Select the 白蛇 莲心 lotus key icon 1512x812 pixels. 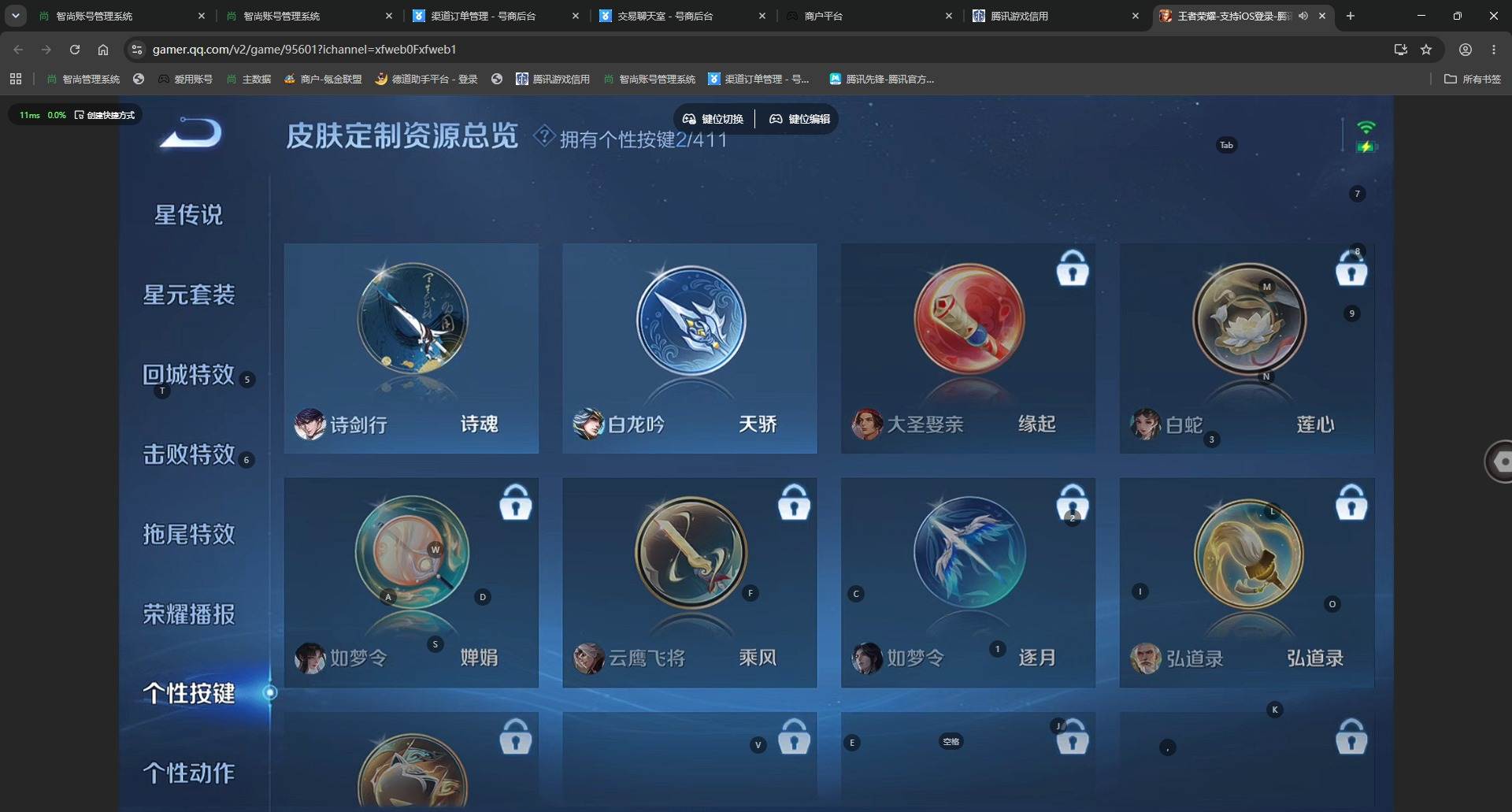pos(1249,318)
